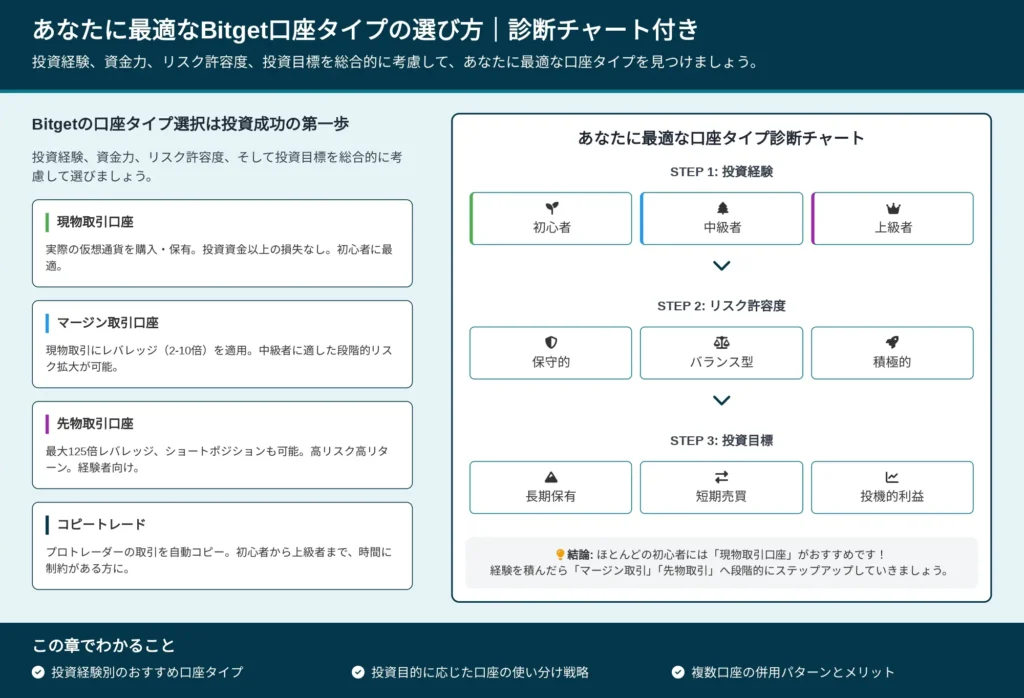The height and width of the screenshot is (698, 1024).
Task: Click the description starting 最大125倍レバレッジ
Action: pyautogui.click(x=217, y=459)
